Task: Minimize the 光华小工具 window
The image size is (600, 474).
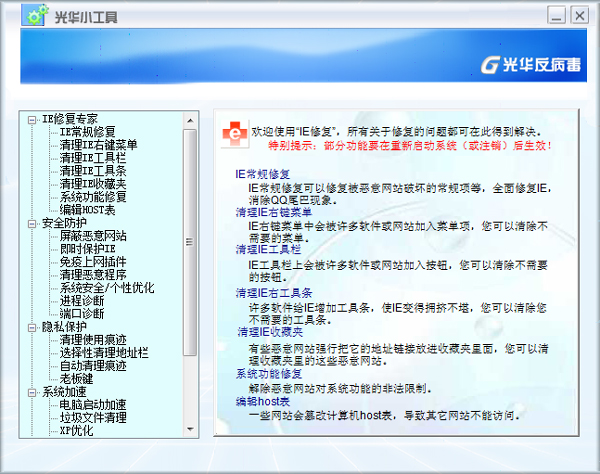Action: pyautogui.click(x=556, y=15)
